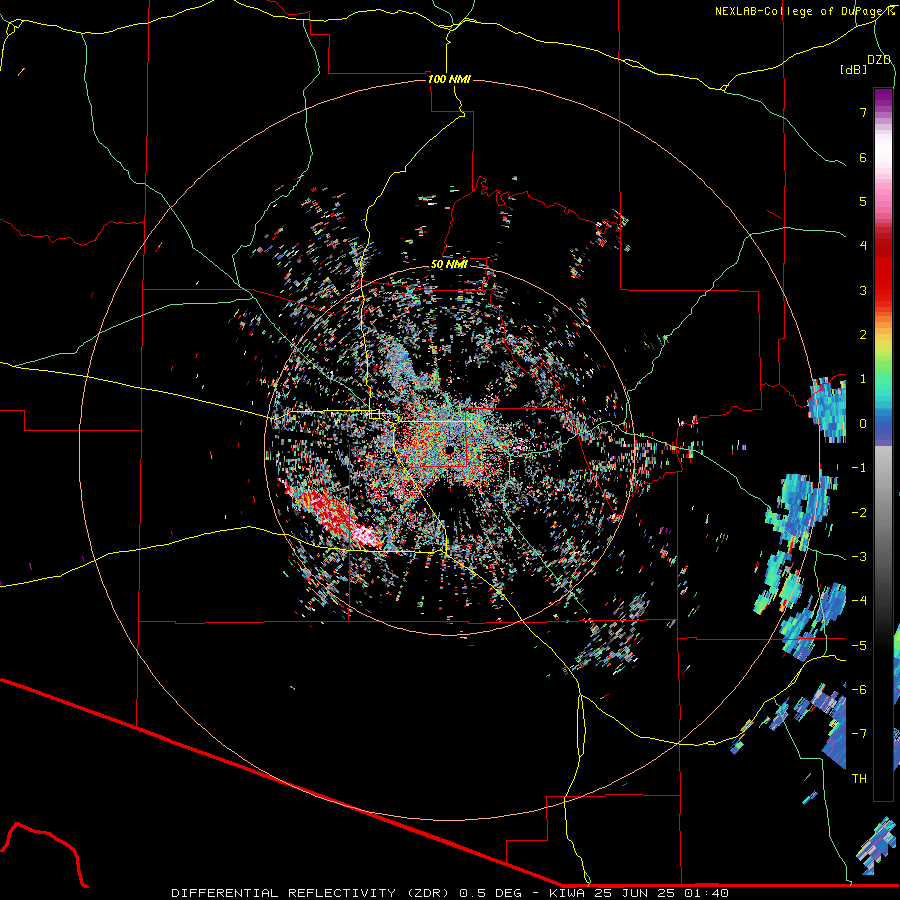Click the -7 value on color scale
The width and height of the screenshot is (900, 900).
click(x=859, y=734)
